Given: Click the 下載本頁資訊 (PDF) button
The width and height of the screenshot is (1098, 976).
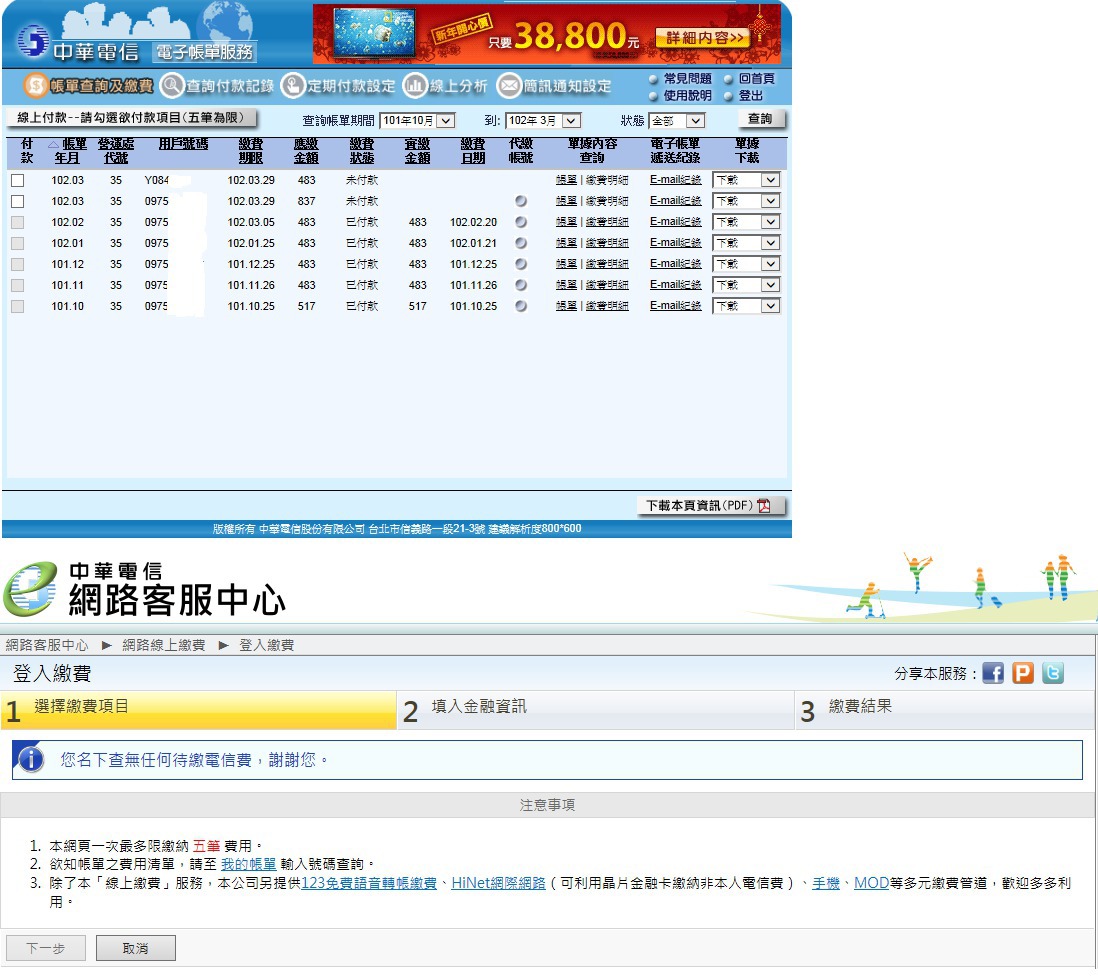Looking at the screenshot, I should click(x=711, y=506).
